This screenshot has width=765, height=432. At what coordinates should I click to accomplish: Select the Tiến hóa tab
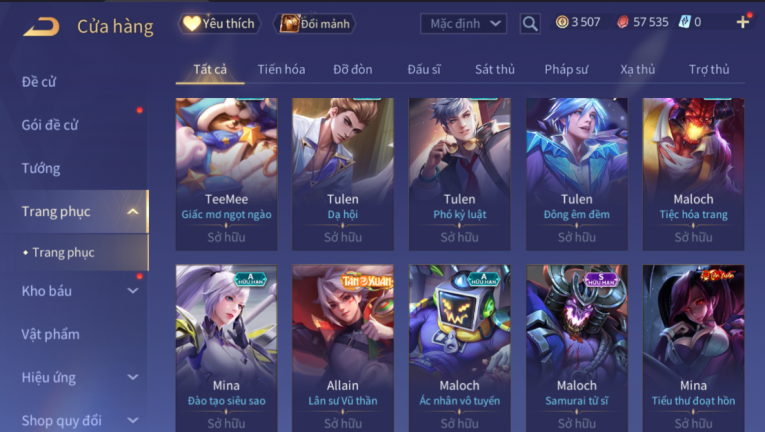coord(282,69)
